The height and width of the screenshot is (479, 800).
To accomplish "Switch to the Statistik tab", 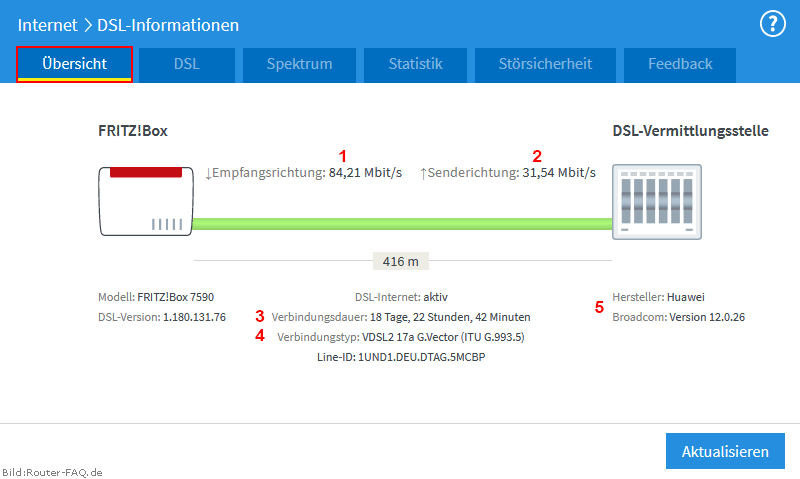I will click(415, 64).
